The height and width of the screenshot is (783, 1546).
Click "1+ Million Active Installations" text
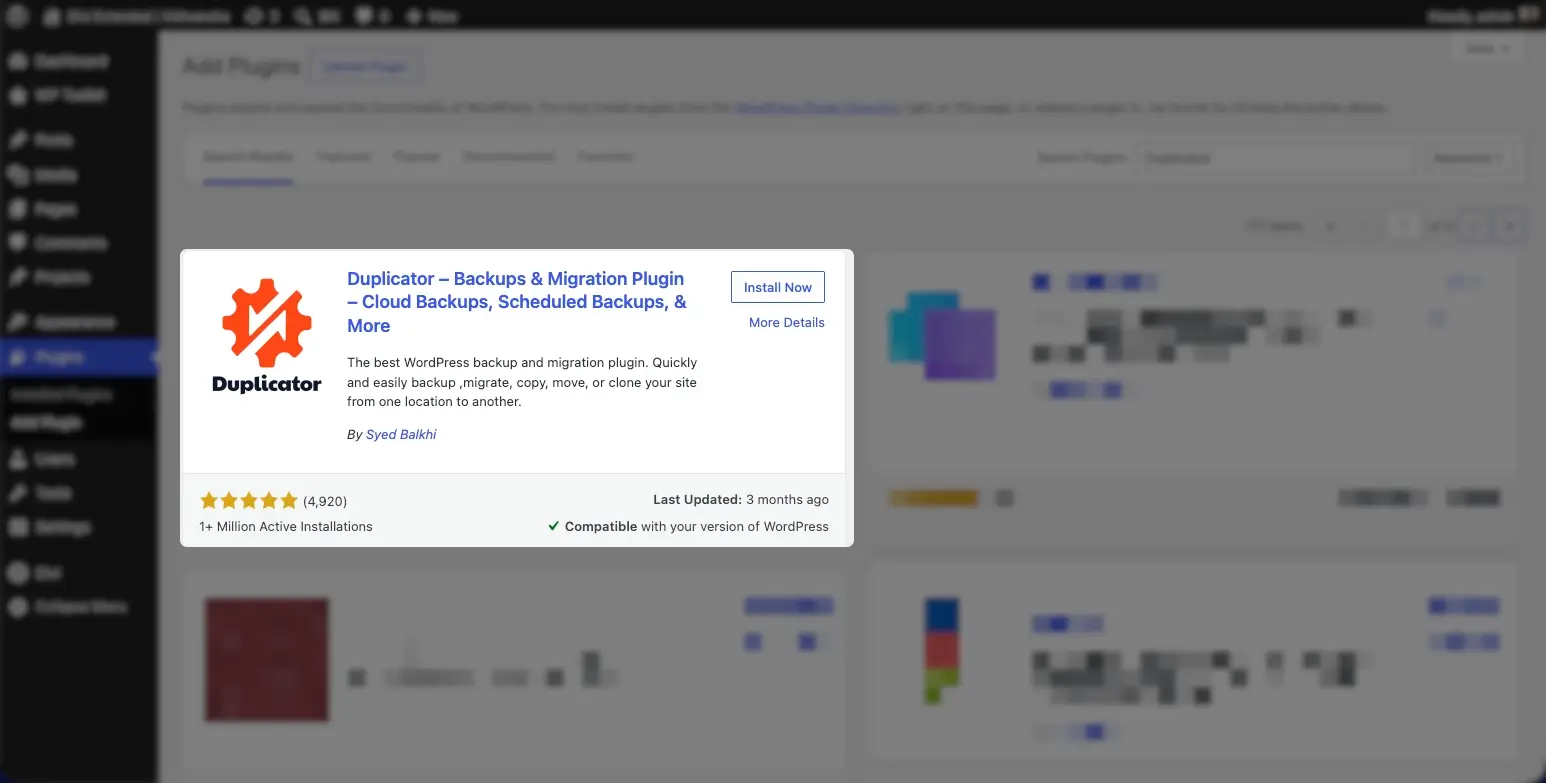pyautogui.click(x=286, y=527)
